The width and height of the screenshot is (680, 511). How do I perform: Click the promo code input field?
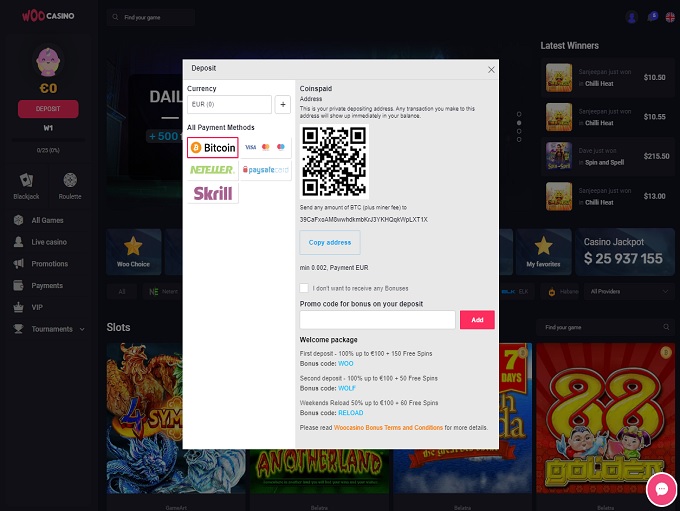(377, 320)
